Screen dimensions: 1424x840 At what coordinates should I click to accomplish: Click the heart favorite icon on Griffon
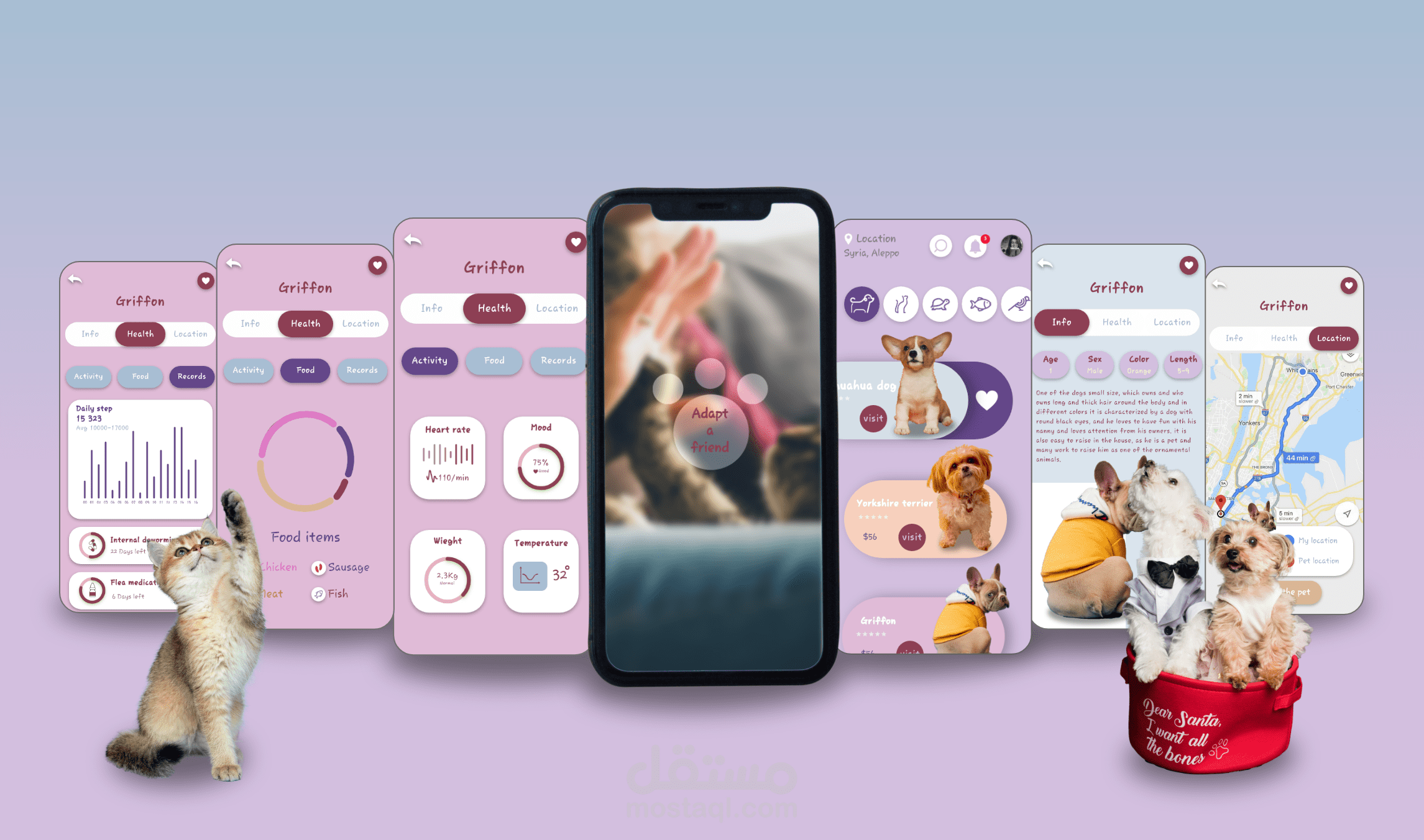575,241
